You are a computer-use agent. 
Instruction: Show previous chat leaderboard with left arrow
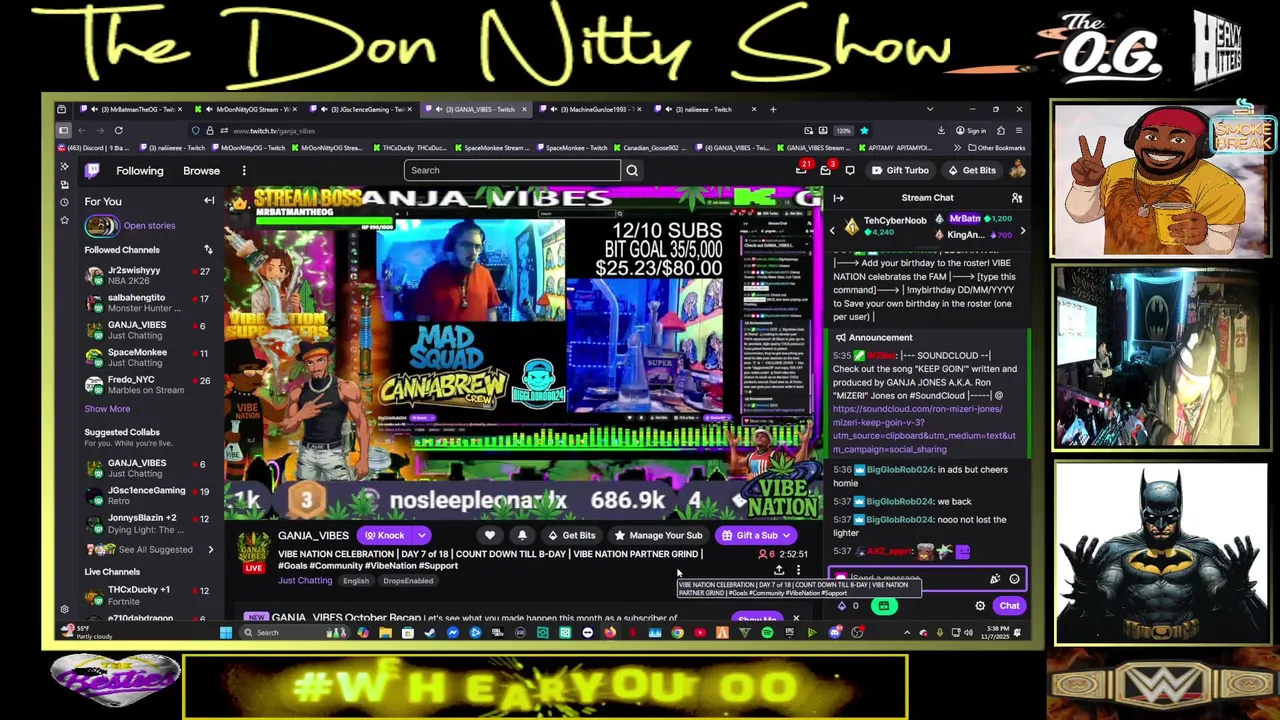tap(832, 231)
